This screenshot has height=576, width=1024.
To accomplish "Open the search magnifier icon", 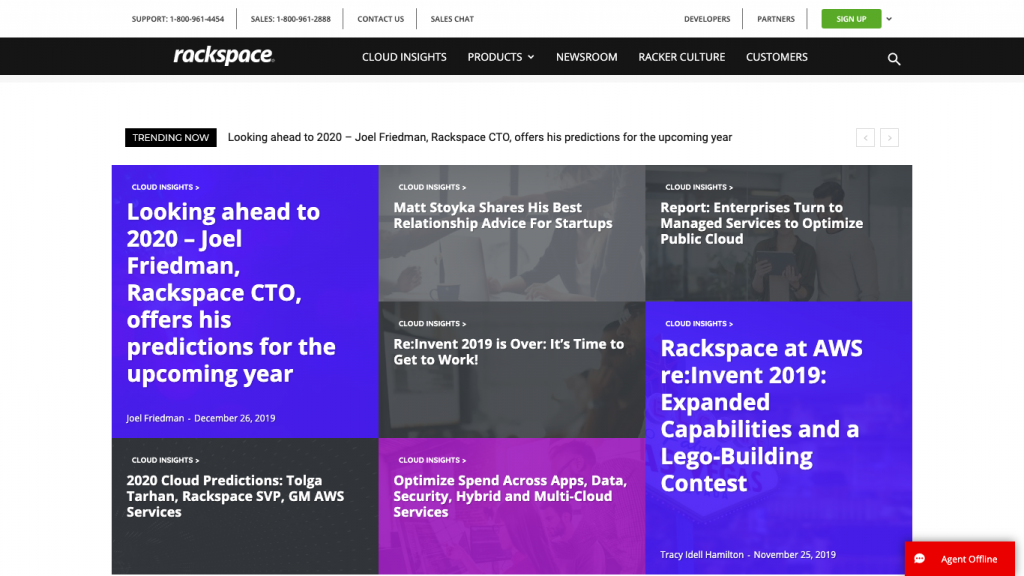I will (894, 59).
